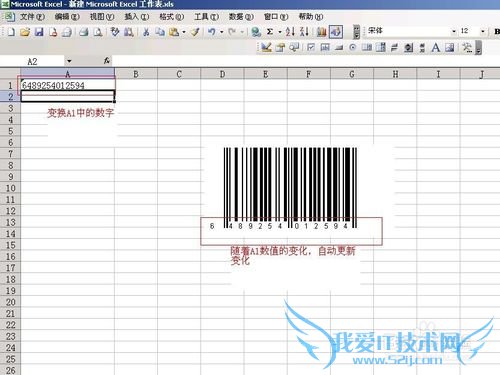Viewport: 500px width, 375px height.
Task: Select the Check Box control tool
Action: click(311, 48)
